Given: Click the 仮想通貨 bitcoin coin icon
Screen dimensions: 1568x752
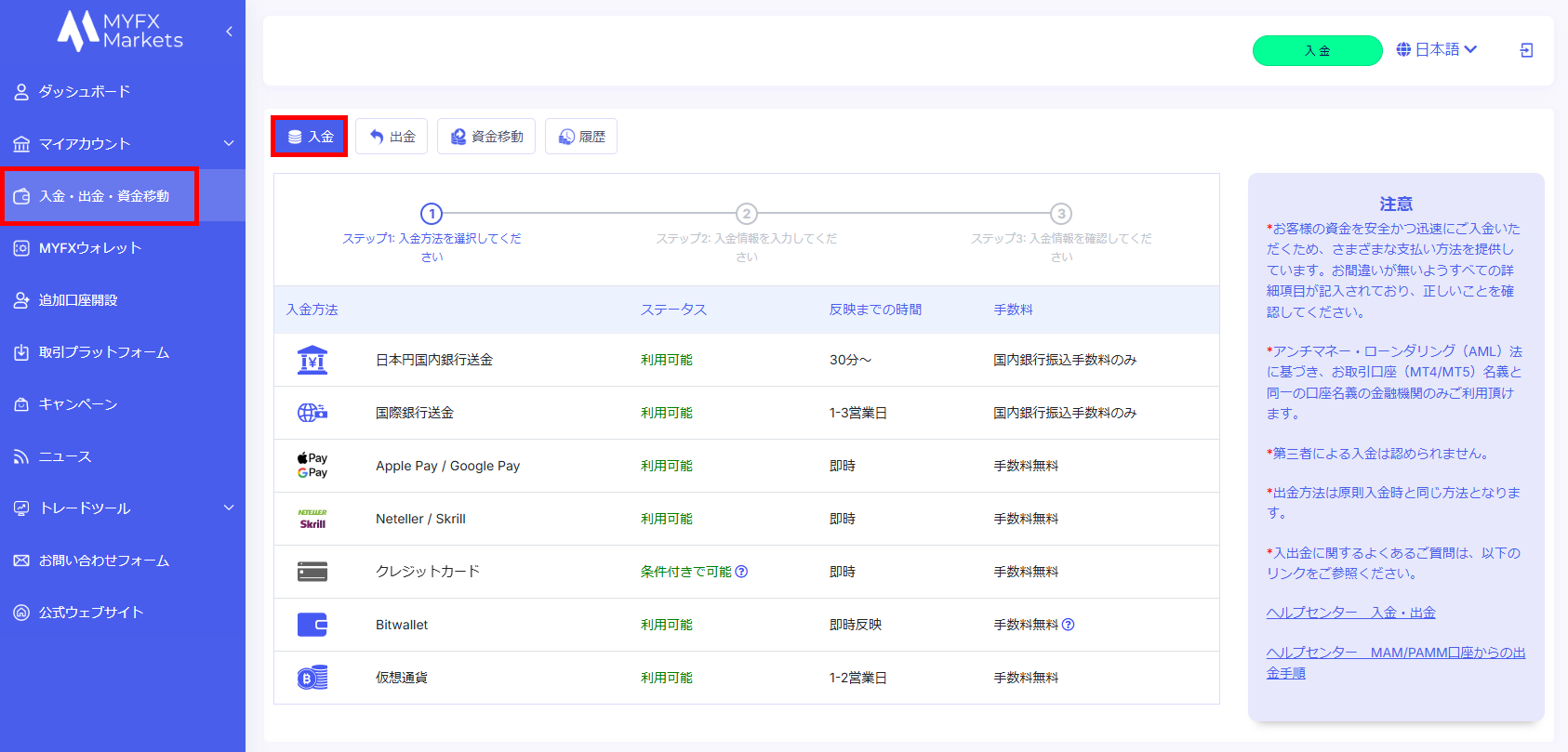Looking at the screenshot, I should point(312,678).
